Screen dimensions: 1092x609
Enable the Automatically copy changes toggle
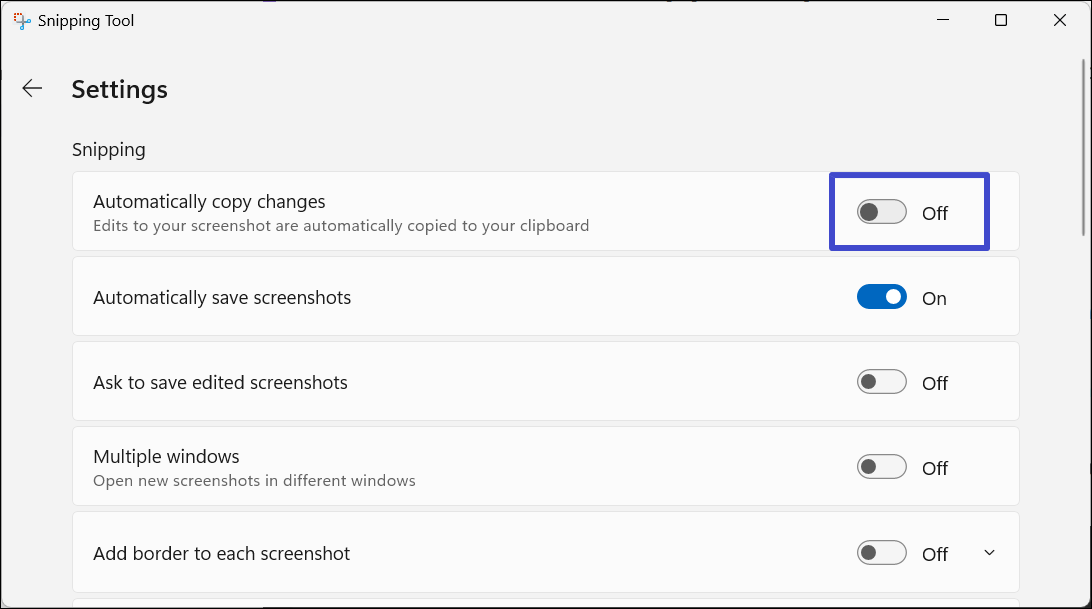coord(881,212)
